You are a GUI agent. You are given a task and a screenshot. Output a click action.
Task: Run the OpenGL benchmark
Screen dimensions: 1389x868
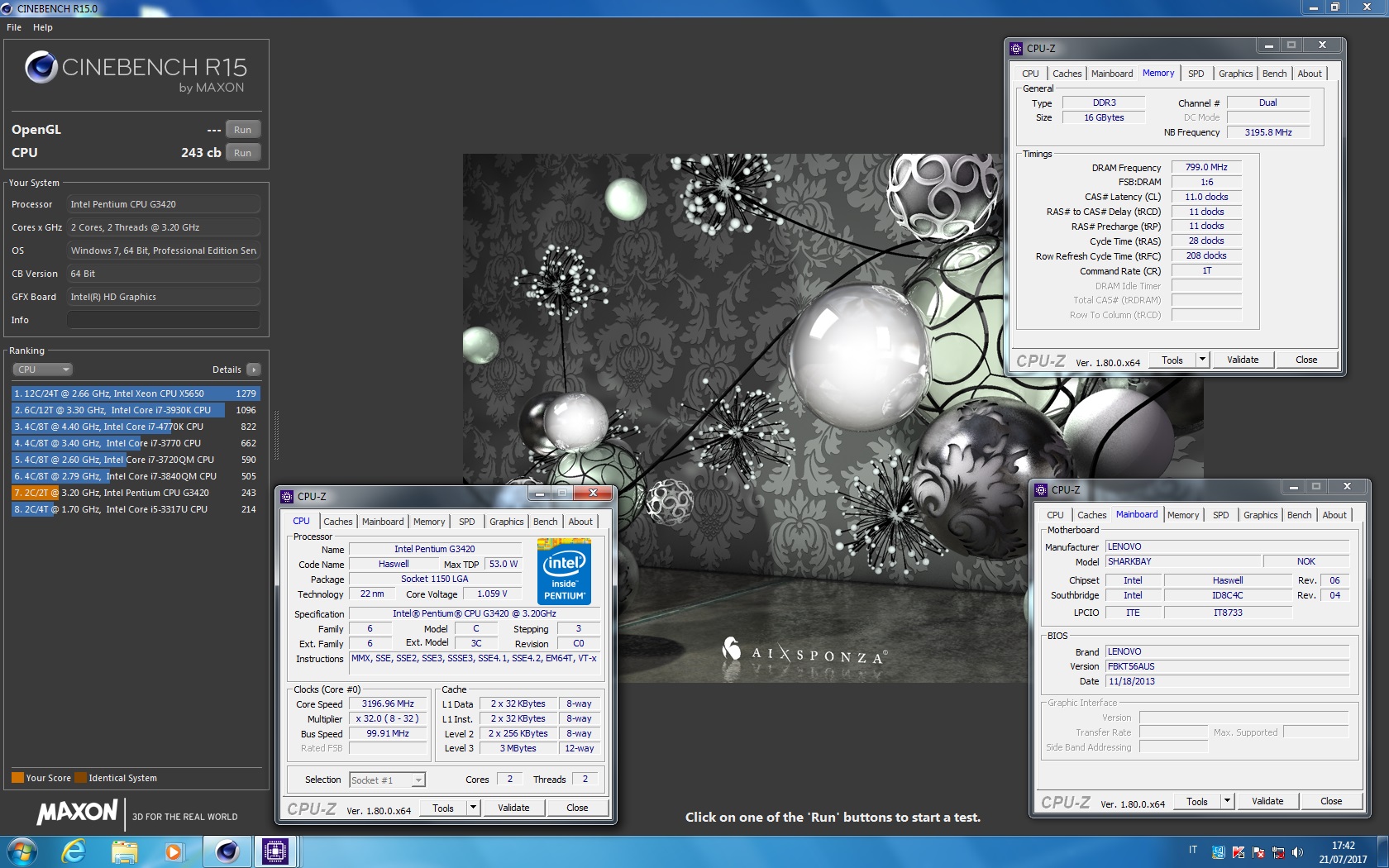point(242,130)
